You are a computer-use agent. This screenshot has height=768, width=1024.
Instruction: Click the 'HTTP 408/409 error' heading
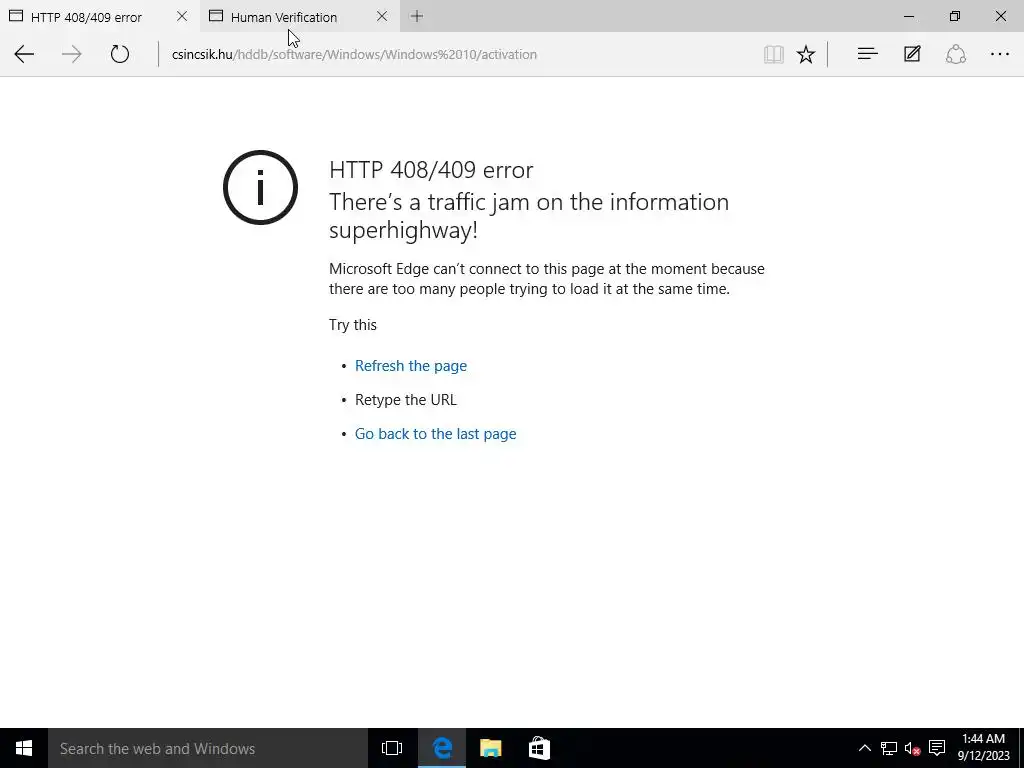pyautogui.click(x=431, y=170)
